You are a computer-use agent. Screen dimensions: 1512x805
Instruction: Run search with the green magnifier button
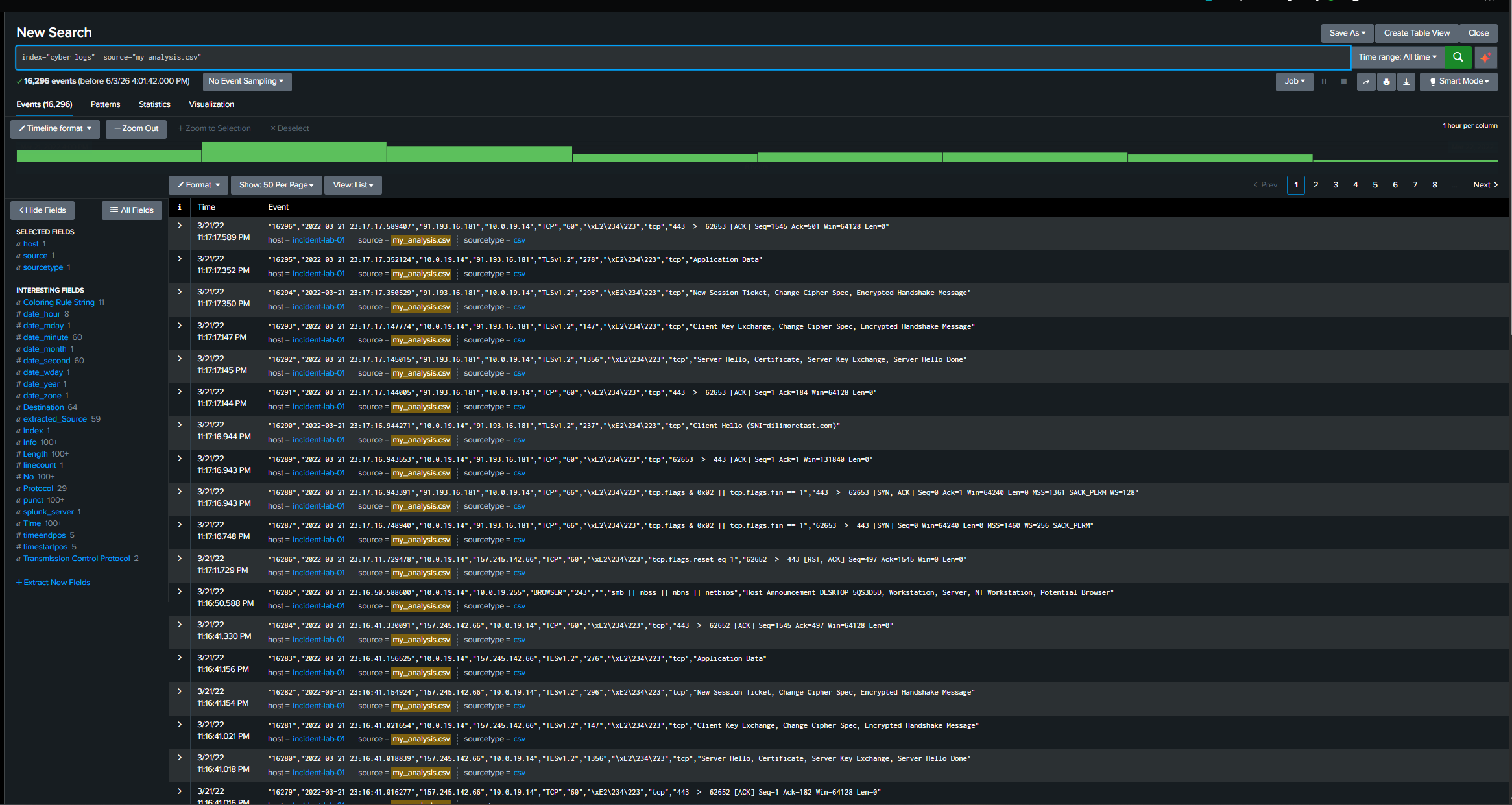pos(1458,57)
